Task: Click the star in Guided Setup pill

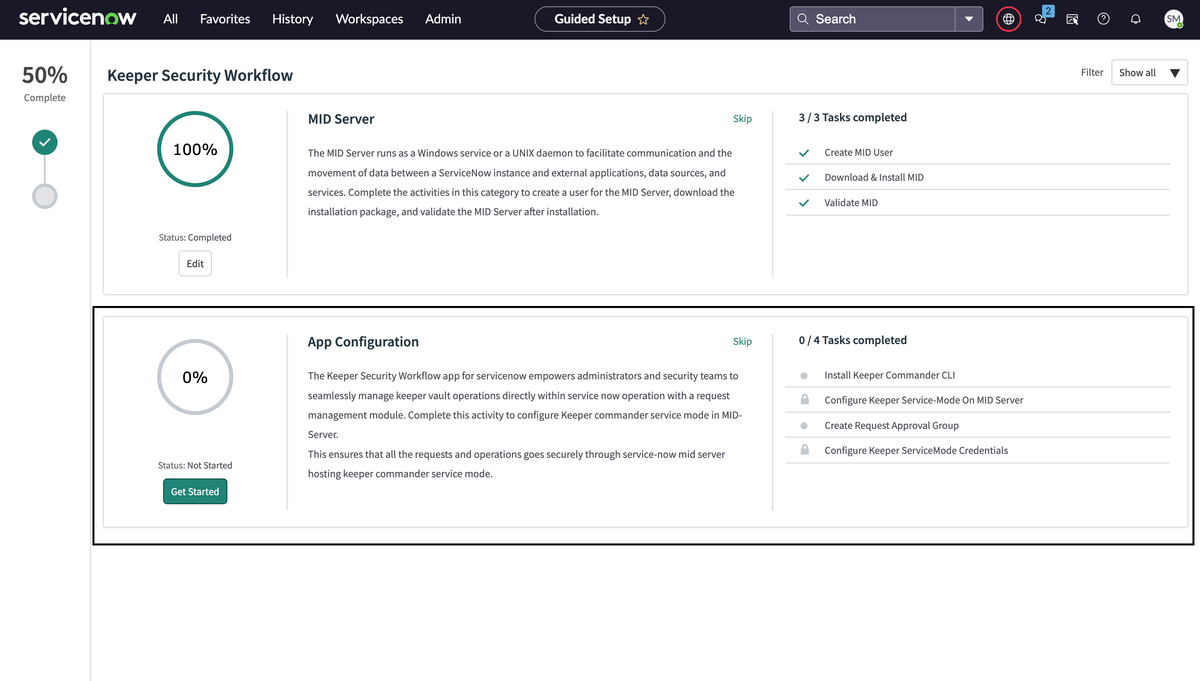Action: [643, 19]
